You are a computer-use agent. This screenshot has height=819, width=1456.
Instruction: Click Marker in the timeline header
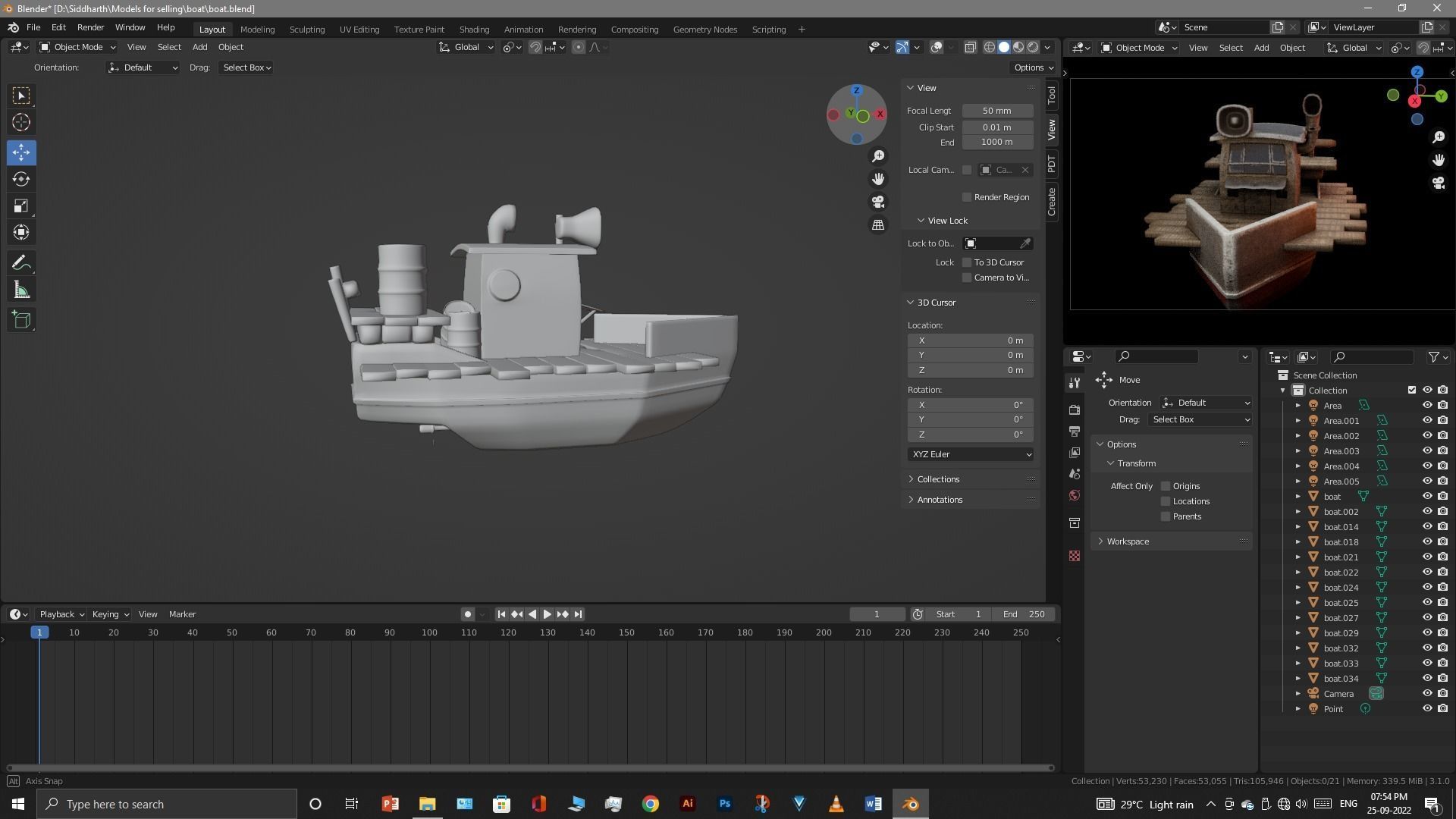coord(182,614)
